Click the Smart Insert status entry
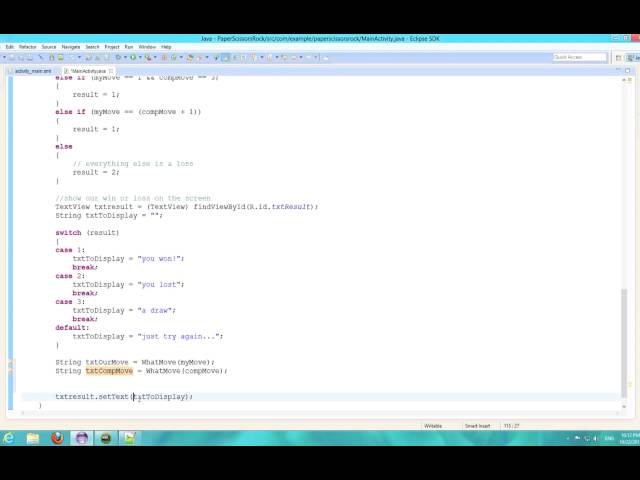Viewport: 640px width, 480px height. pyautogui.click(x=477, y=426)
